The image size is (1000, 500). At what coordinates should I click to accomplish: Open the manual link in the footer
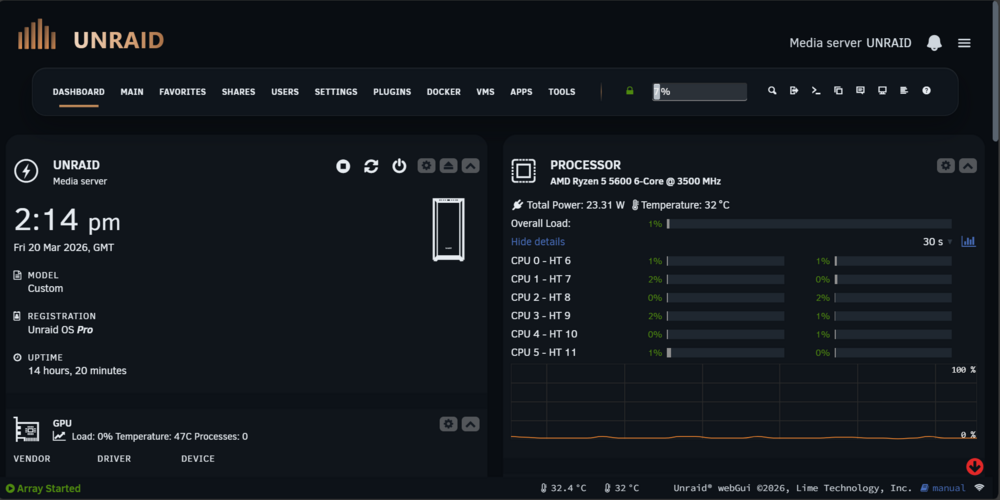tap(943, 489)
